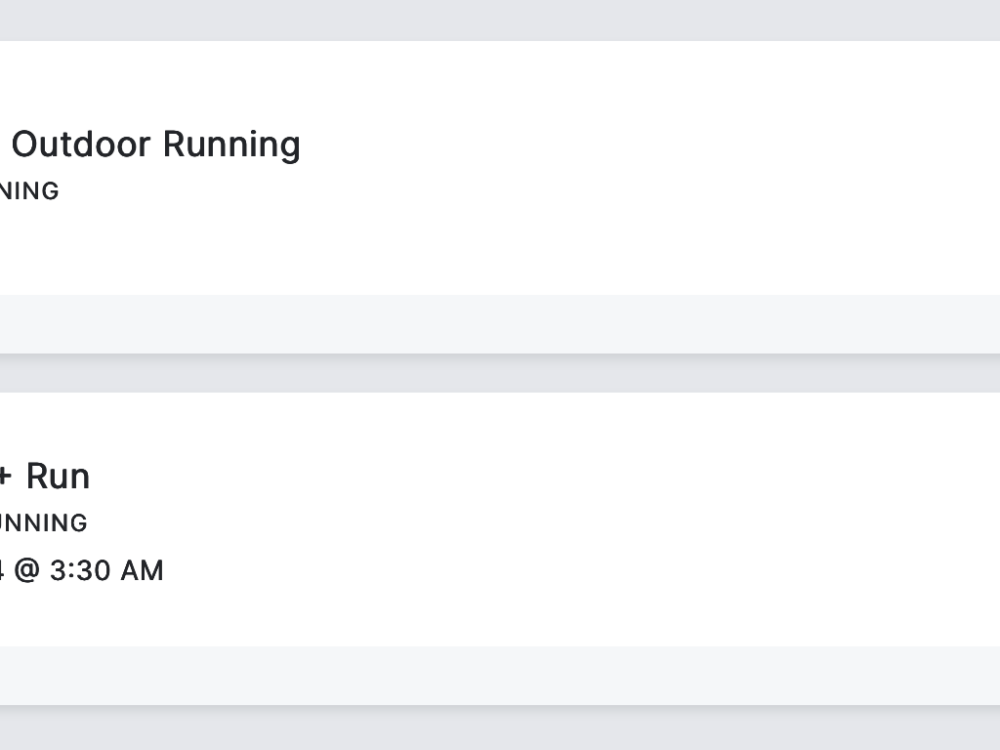The width and height of the screenshot is (1000, 750).
Task: Click the word "Outdoor" in first card title
Action: point(80,145)
